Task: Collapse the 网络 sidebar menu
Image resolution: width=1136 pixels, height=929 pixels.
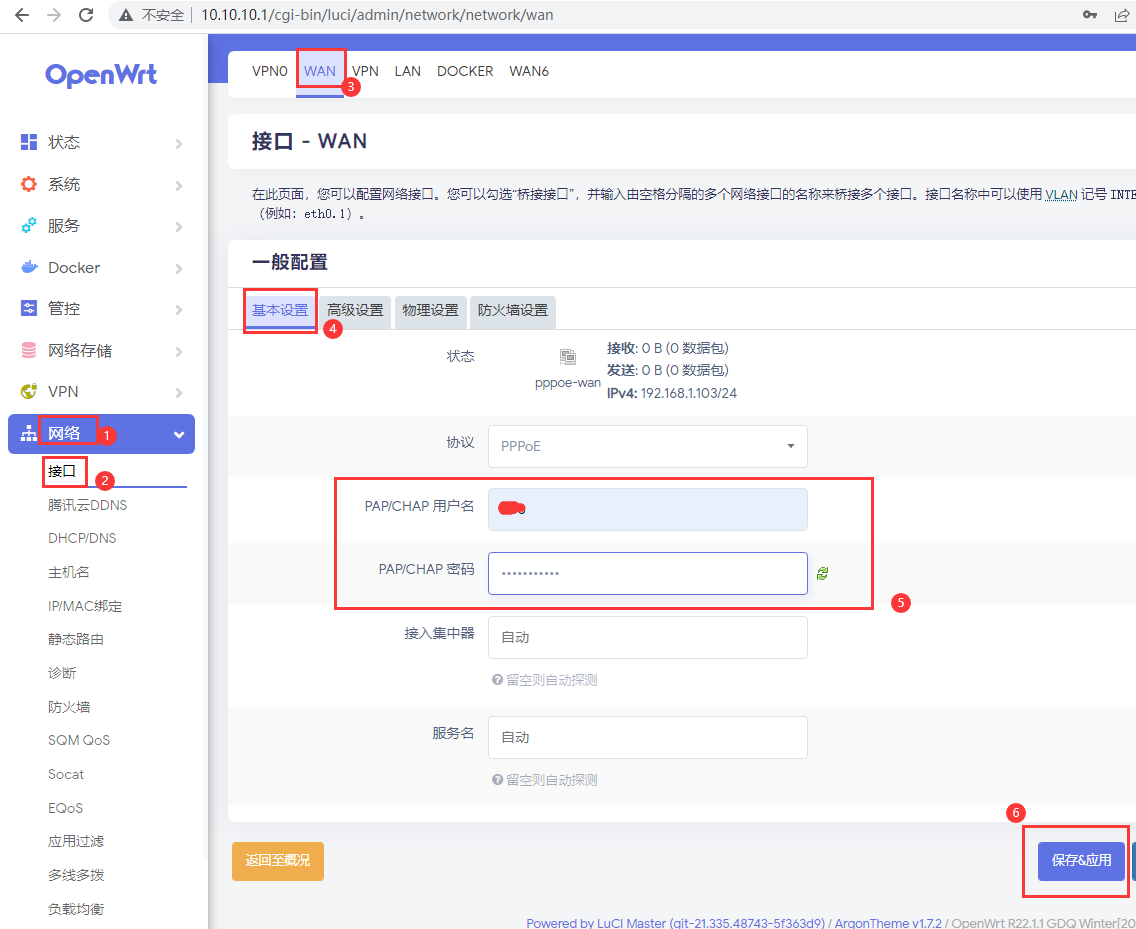Action: [178, 435]
